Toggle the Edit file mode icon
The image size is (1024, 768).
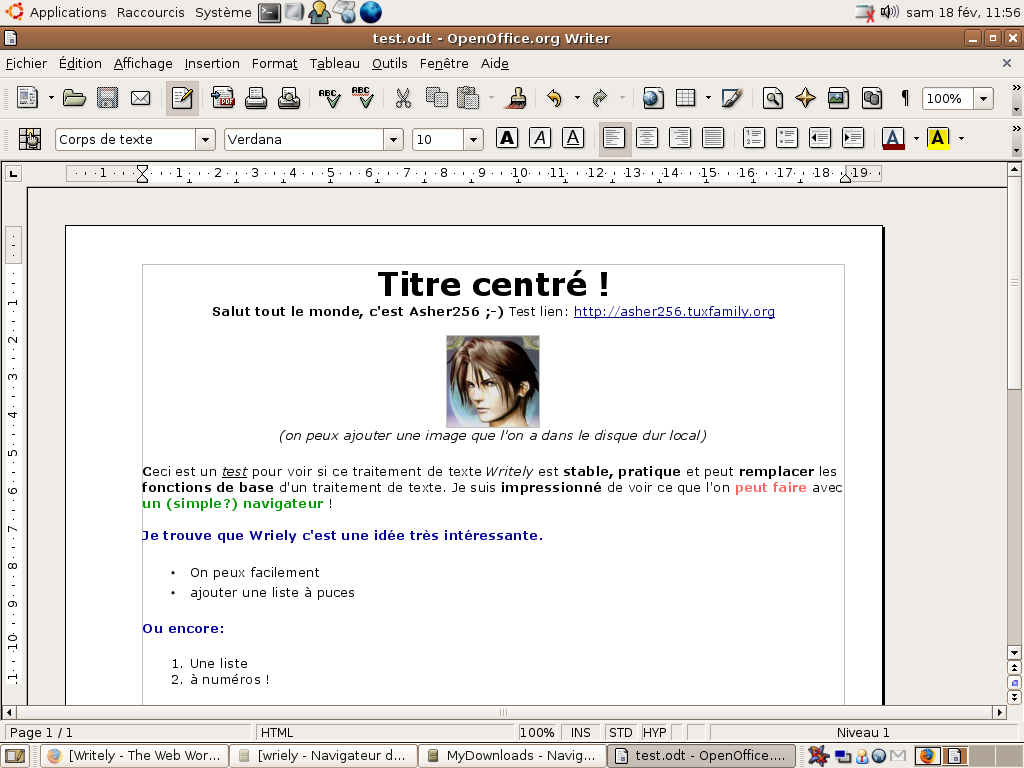(182, 98)
